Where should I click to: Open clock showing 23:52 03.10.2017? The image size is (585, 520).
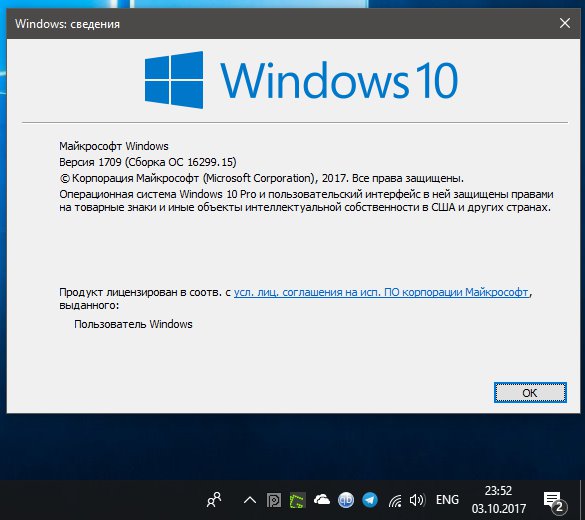[x=498, y=500]
